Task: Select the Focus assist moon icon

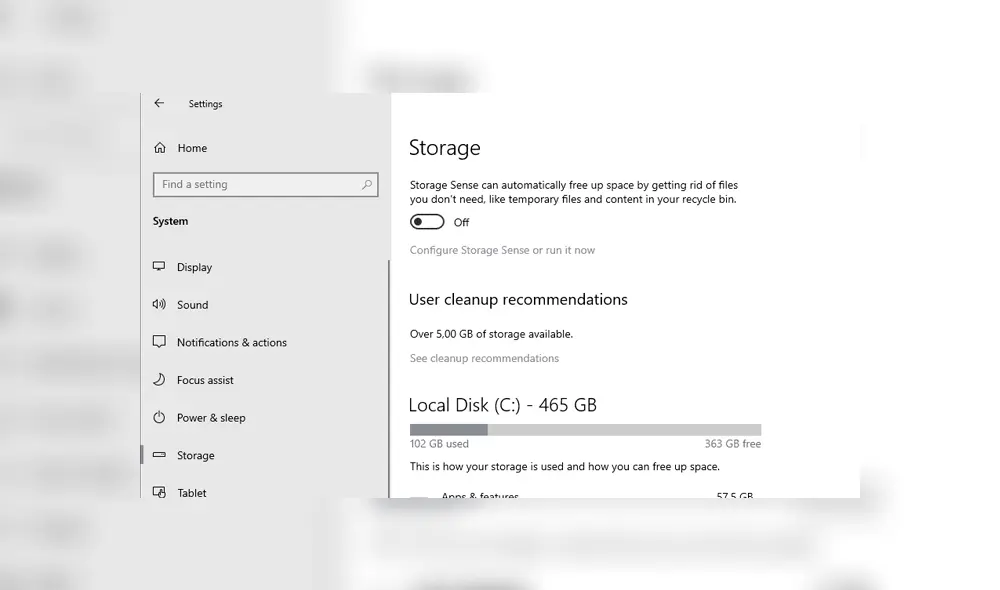Action: pos(160,380)
